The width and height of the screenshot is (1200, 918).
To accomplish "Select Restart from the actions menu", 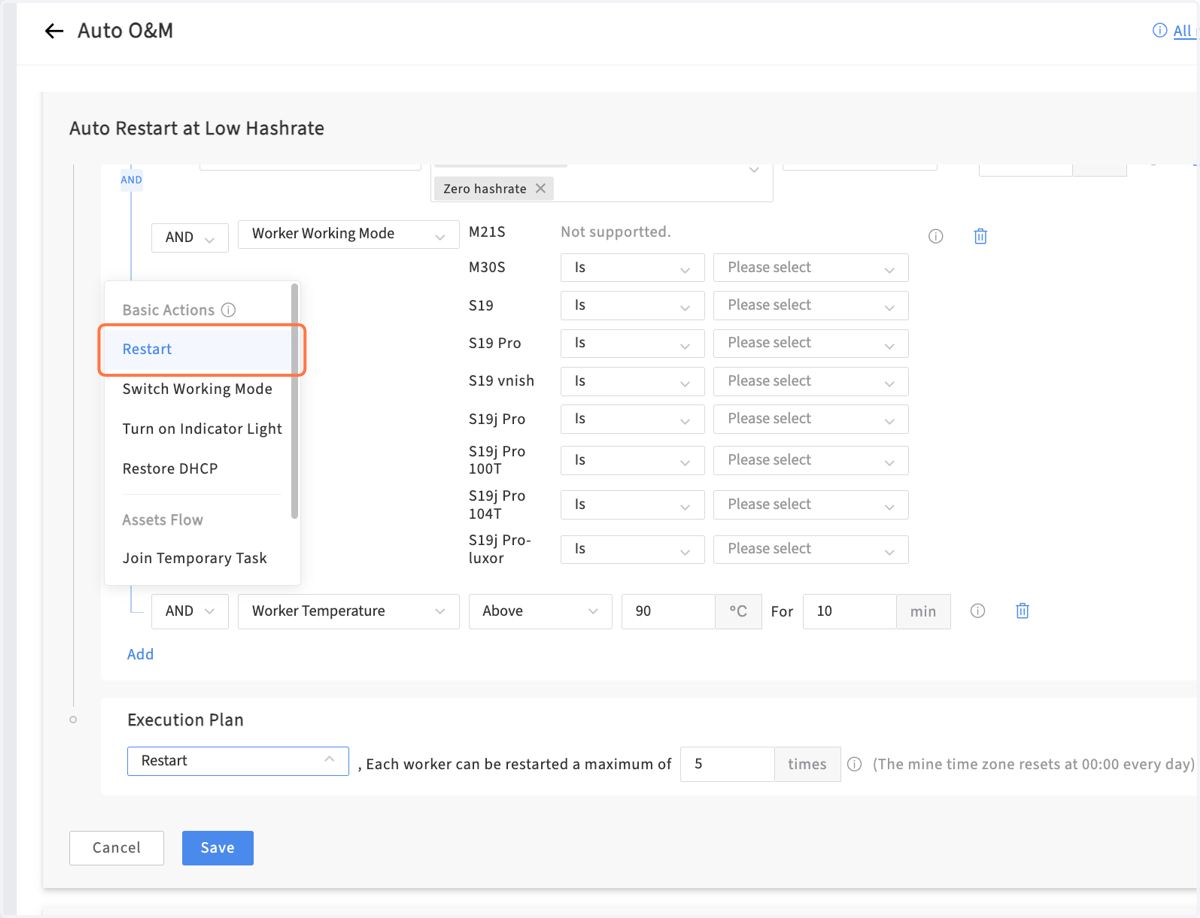I will pyautogui.click(x=200, y=349).
